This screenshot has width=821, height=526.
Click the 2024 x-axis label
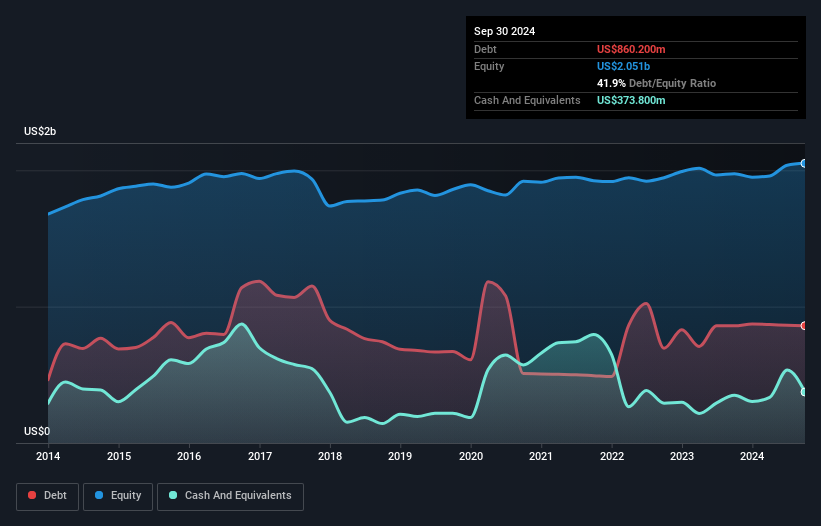(x=752, y=456)
